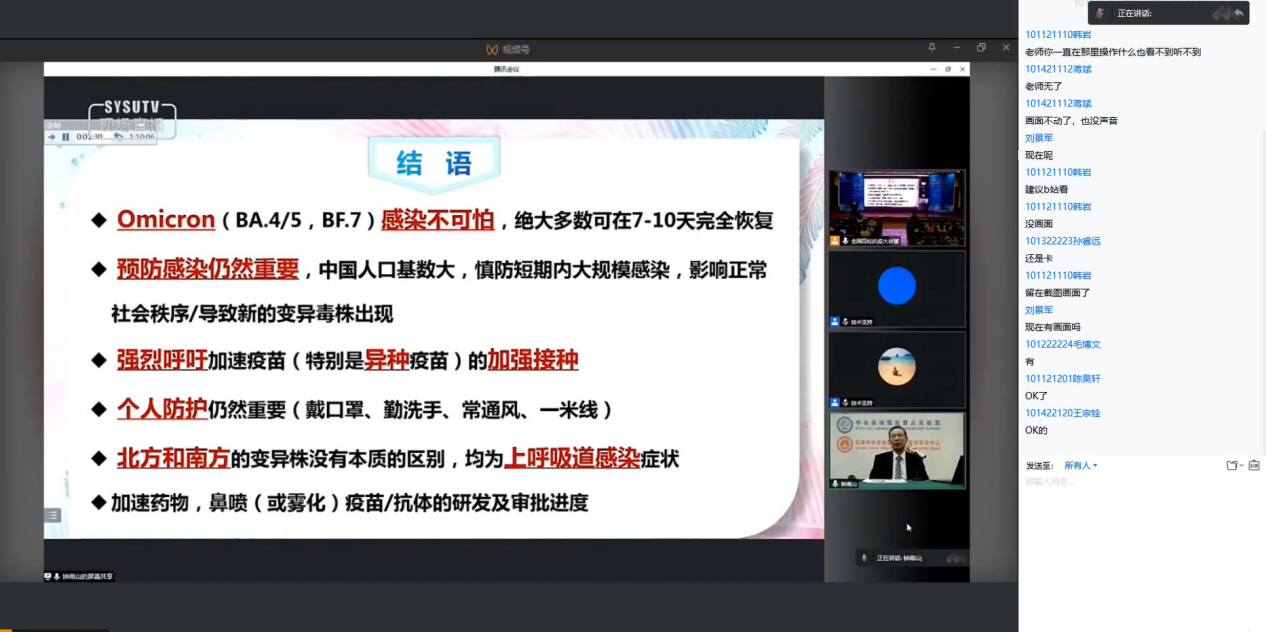This screenshot has height=632, width=1266.
Task: Click the Omicron underlined heading on the slide
Action: pos(166,219)
